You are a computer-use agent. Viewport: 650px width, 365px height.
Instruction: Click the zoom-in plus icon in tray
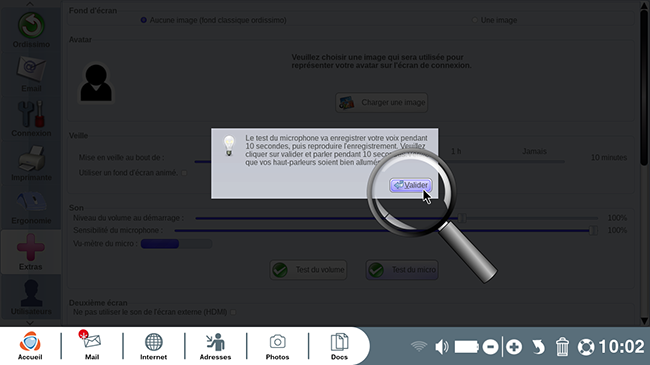pos(514,347)
